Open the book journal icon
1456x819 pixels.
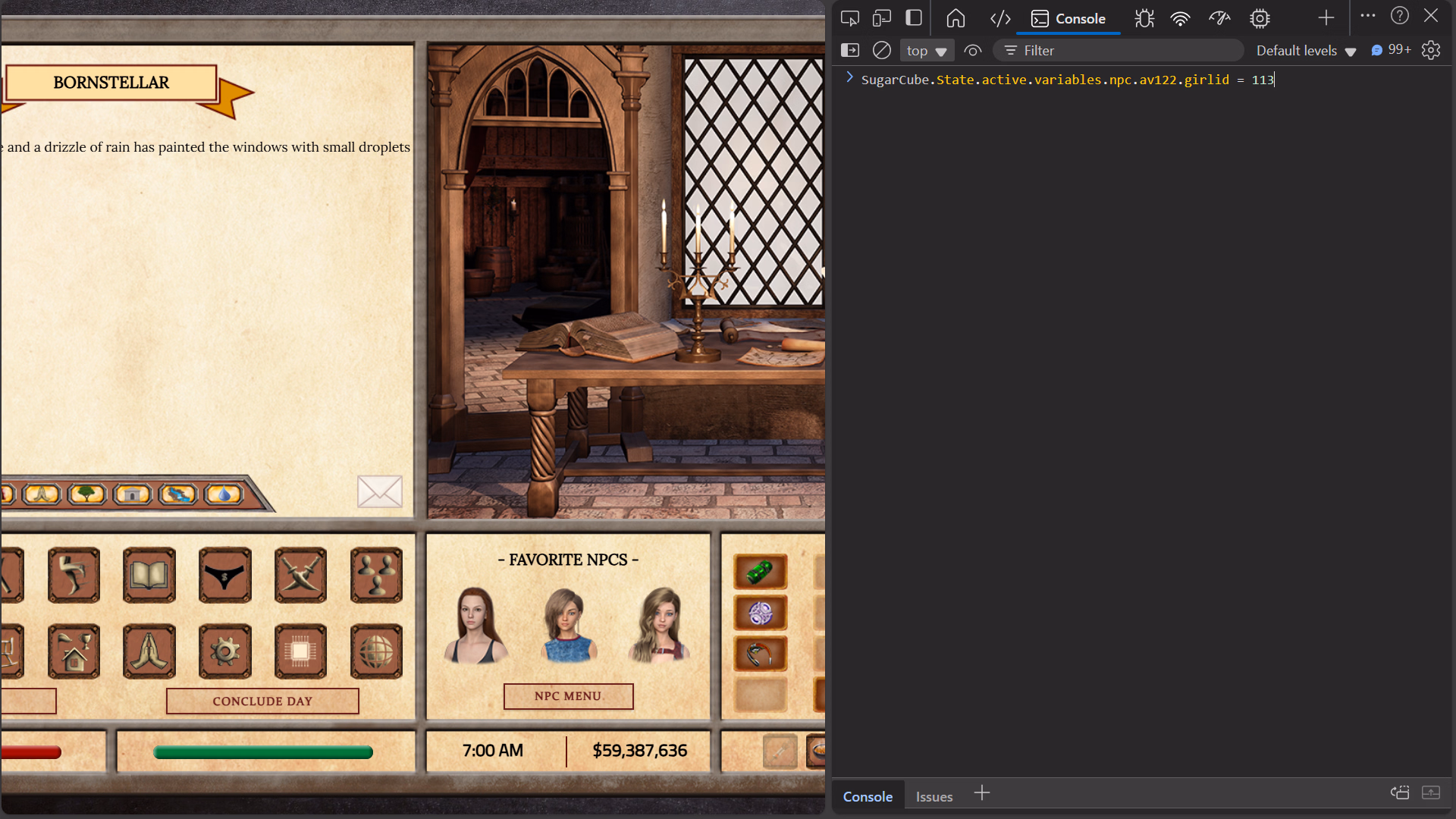pyautogui.click(x=149, y=576)
